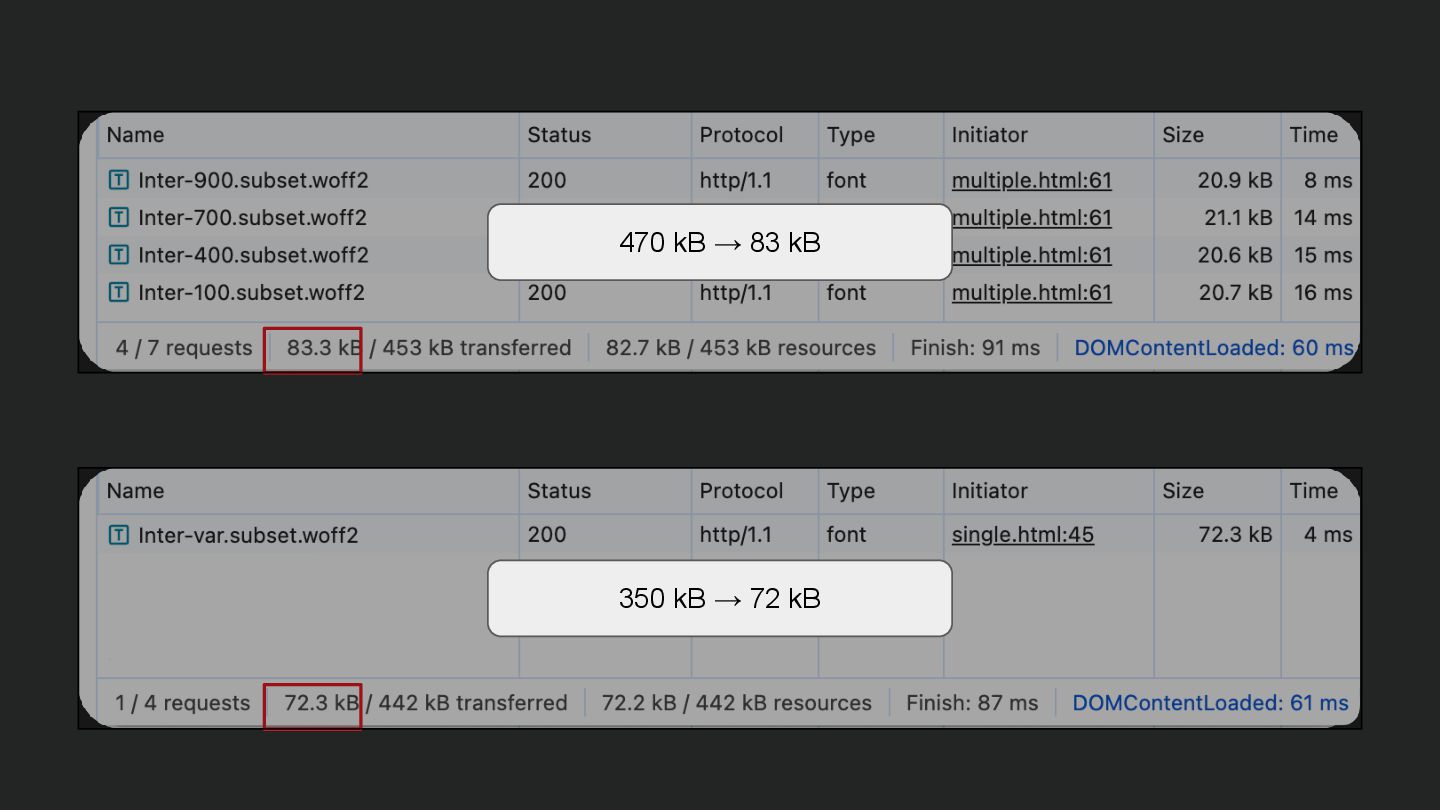Click the highlighted 72.3 kB transferred value

320,703
